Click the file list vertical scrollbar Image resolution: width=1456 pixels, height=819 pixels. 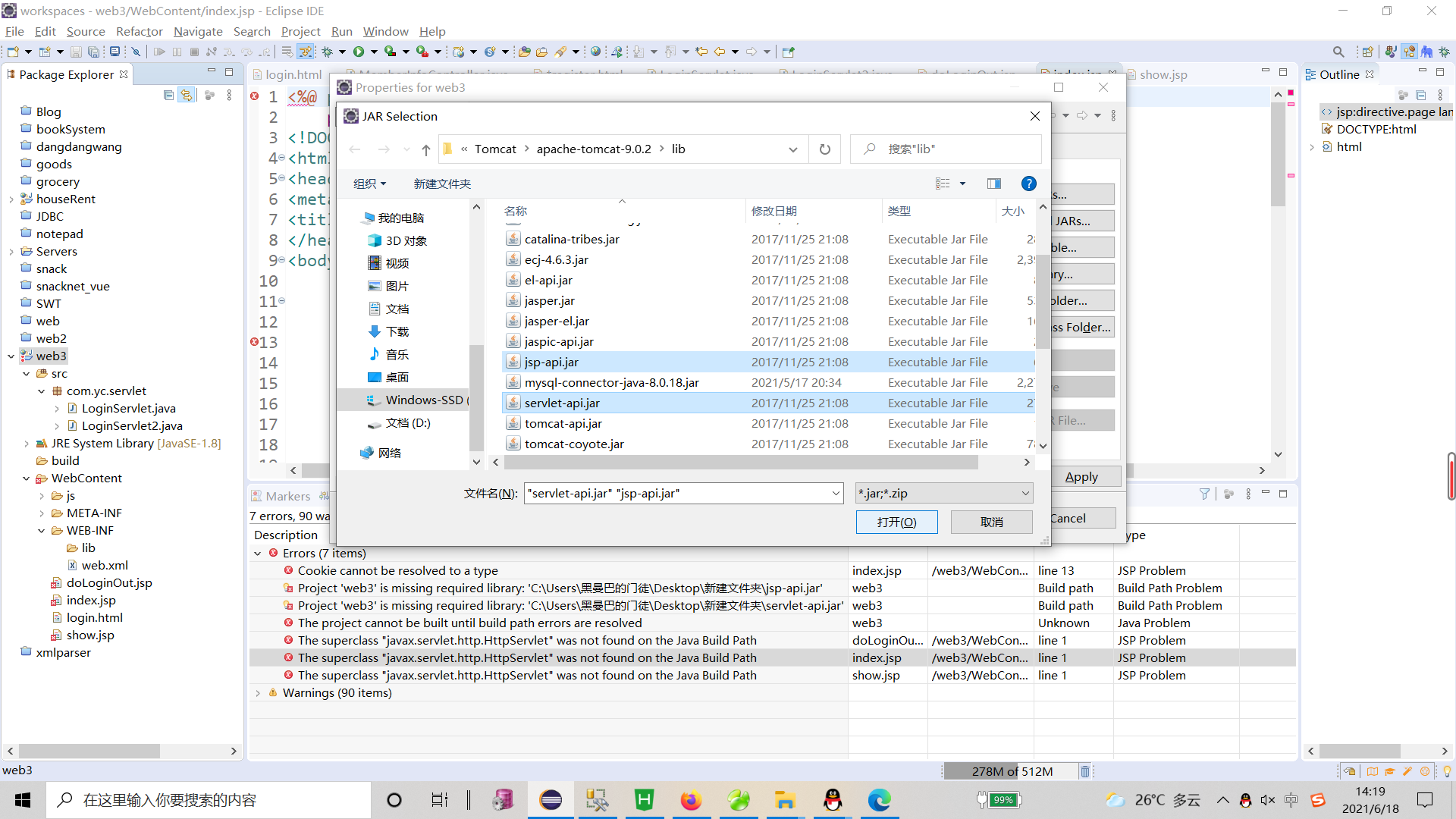[x=1043, y=302]
